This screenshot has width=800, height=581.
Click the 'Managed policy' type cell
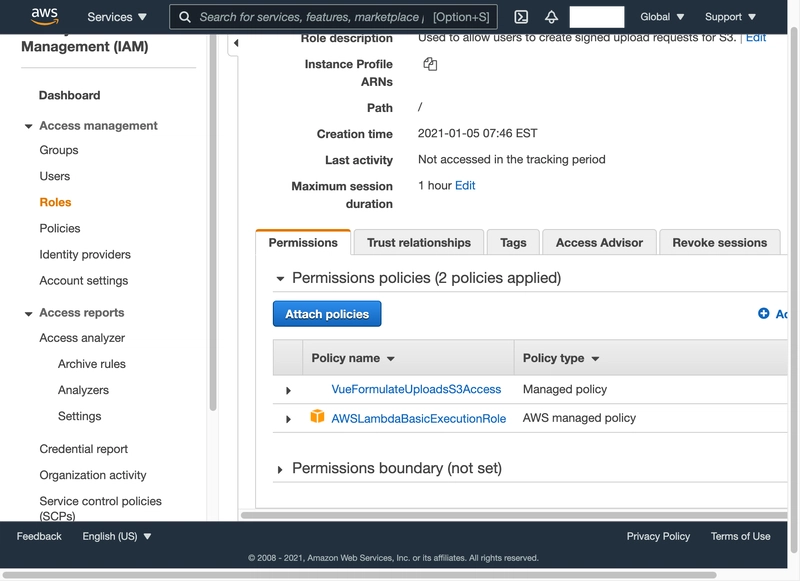tap(565, 389)
